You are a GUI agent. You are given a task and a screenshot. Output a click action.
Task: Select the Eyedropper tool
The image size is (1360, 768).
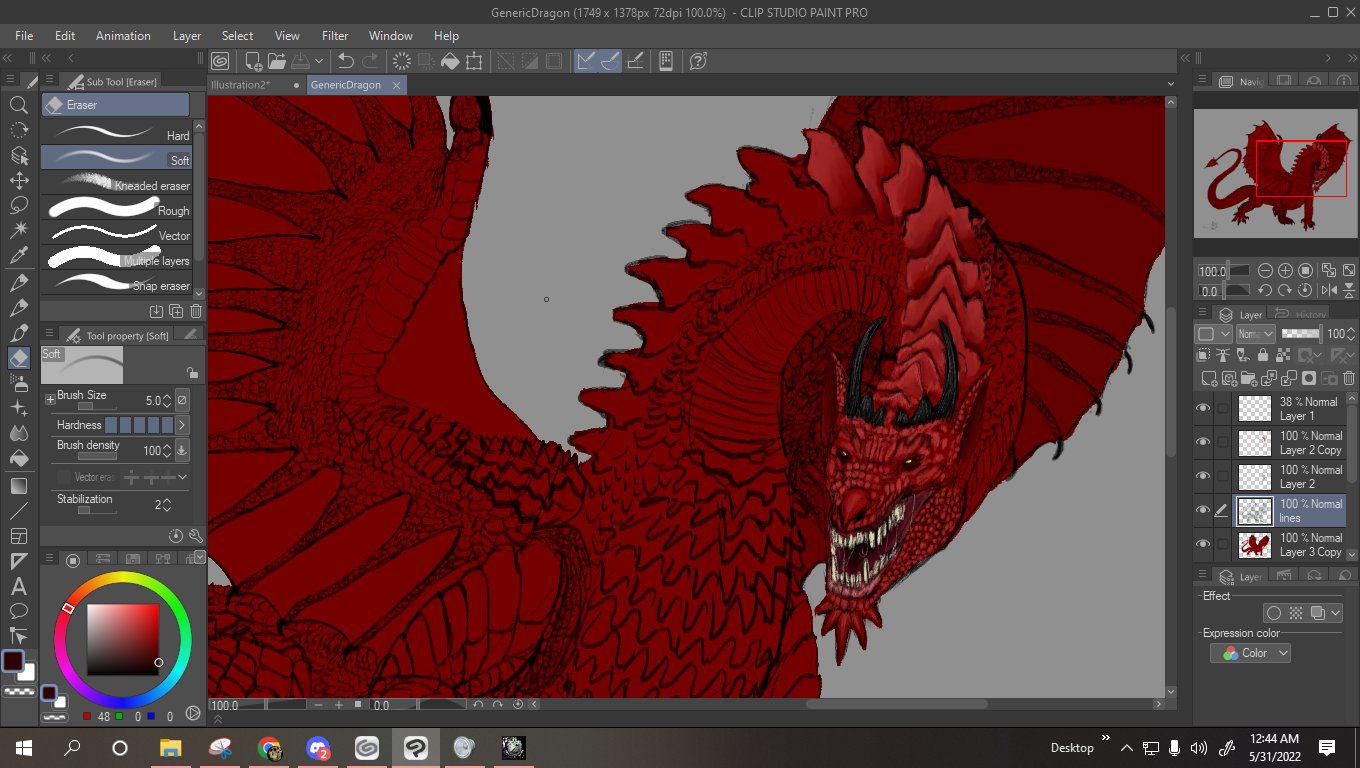click(18, 257)
